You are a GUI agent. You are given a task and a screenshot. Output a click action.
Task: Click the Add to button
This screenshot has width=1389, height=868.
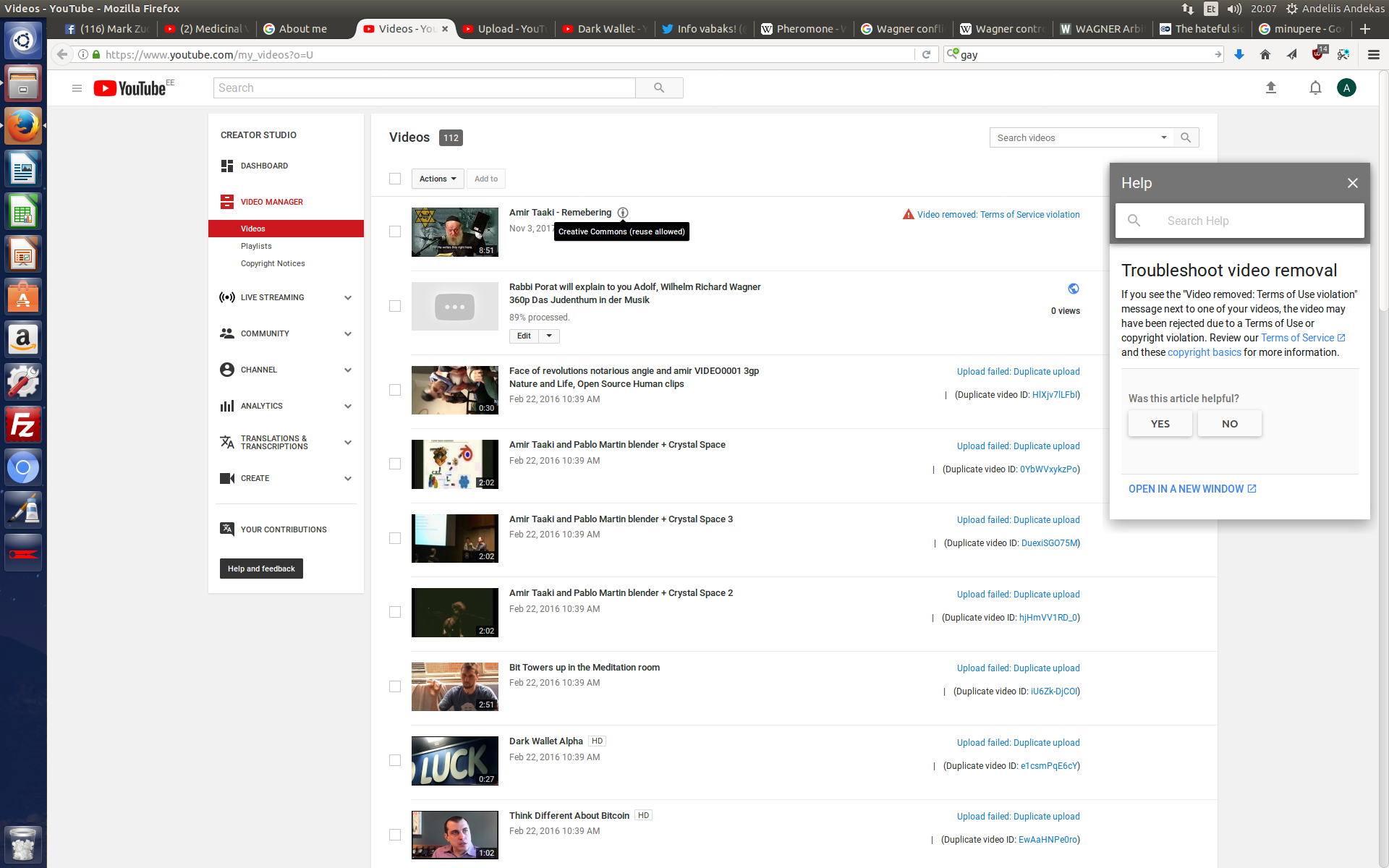tap(486, 179)
